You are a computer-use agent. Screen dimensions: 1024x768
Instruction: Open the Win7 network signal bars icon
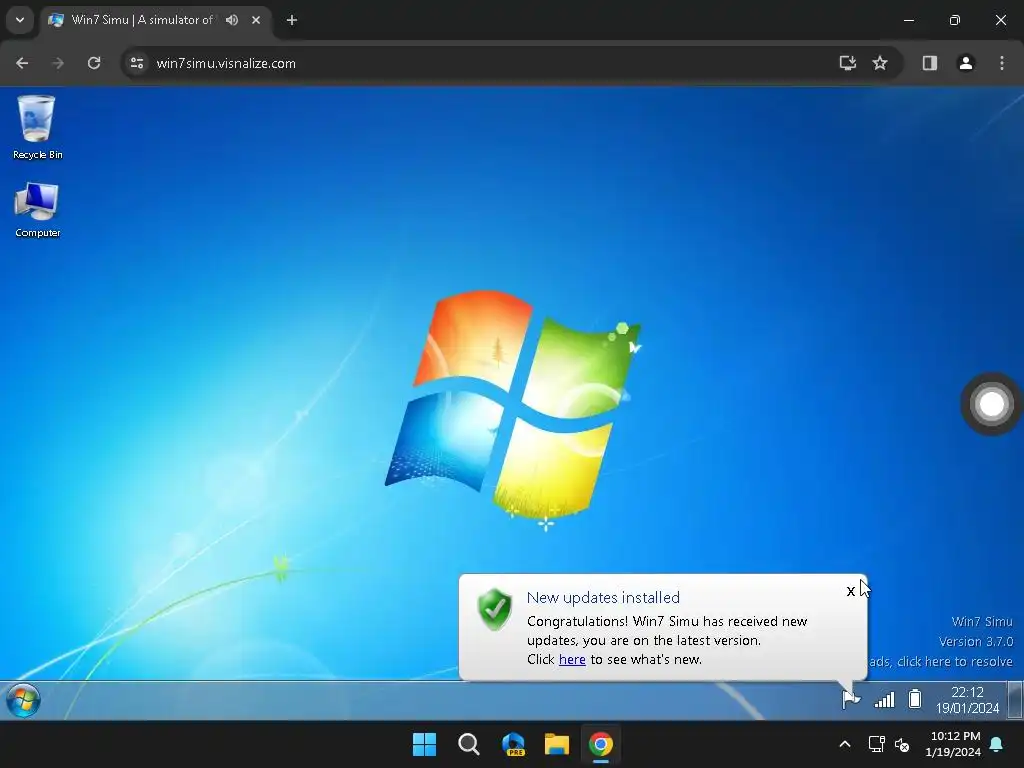tap(884, 700)
